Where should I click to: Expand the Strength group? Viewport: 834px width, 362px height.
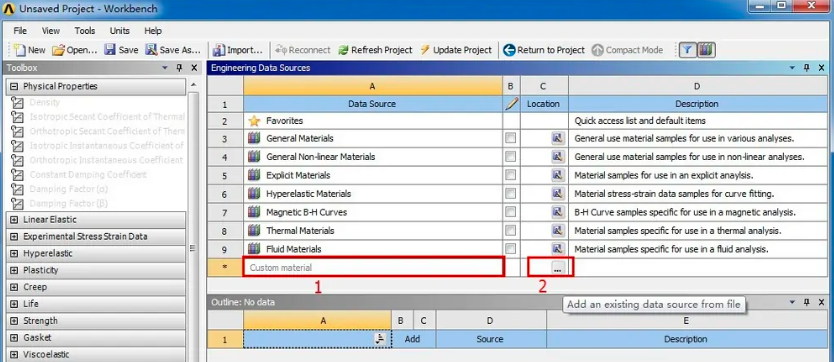tap(14, 321)
